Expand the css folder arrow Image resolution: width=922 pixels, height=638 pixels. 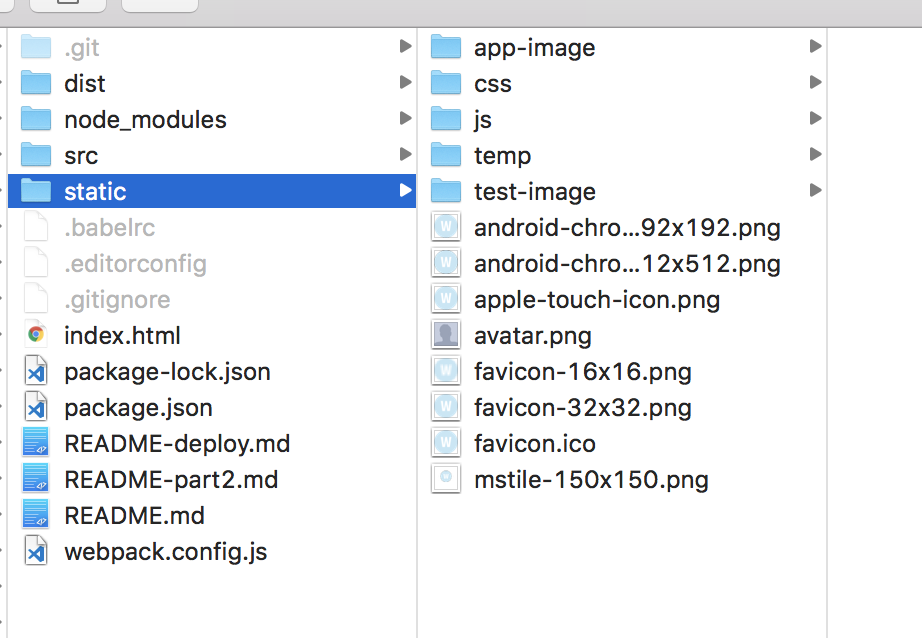tap(815, 83)
